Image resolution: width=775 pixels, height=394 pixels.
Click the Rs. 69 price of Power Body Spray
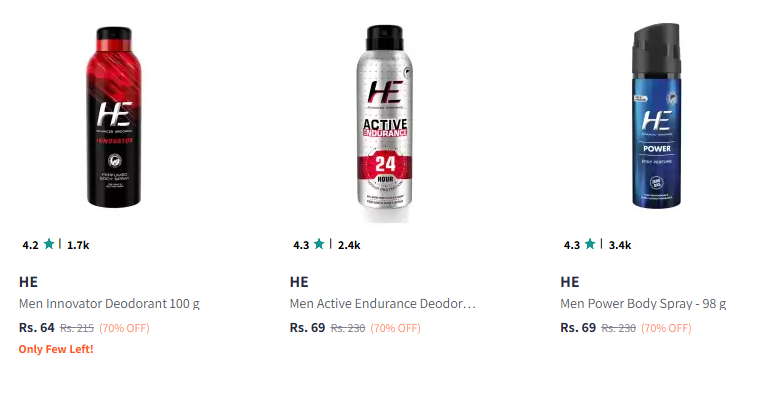point(578,328)
